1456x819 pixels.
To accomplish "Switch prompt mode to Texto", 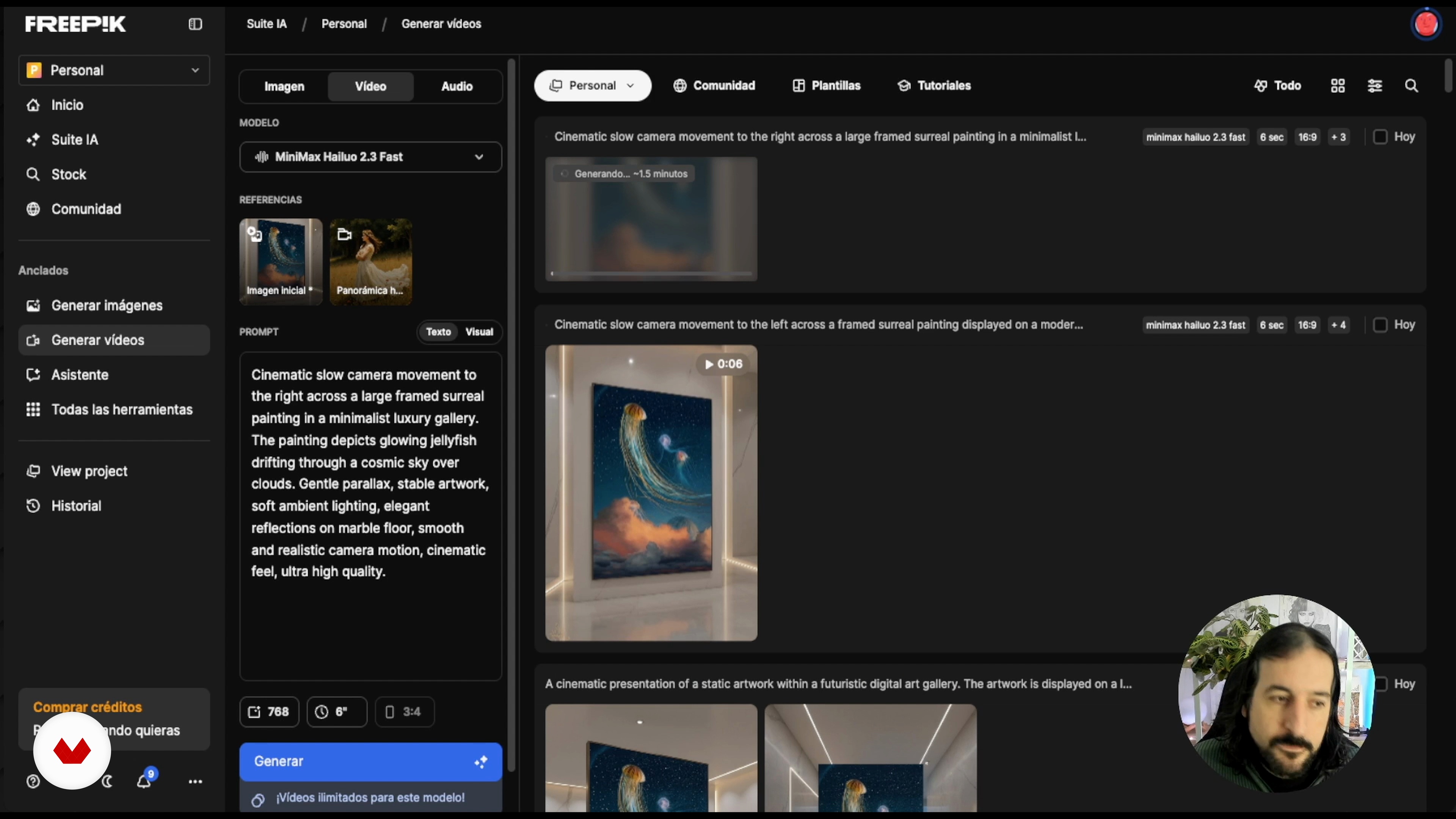I will (438, 332).
